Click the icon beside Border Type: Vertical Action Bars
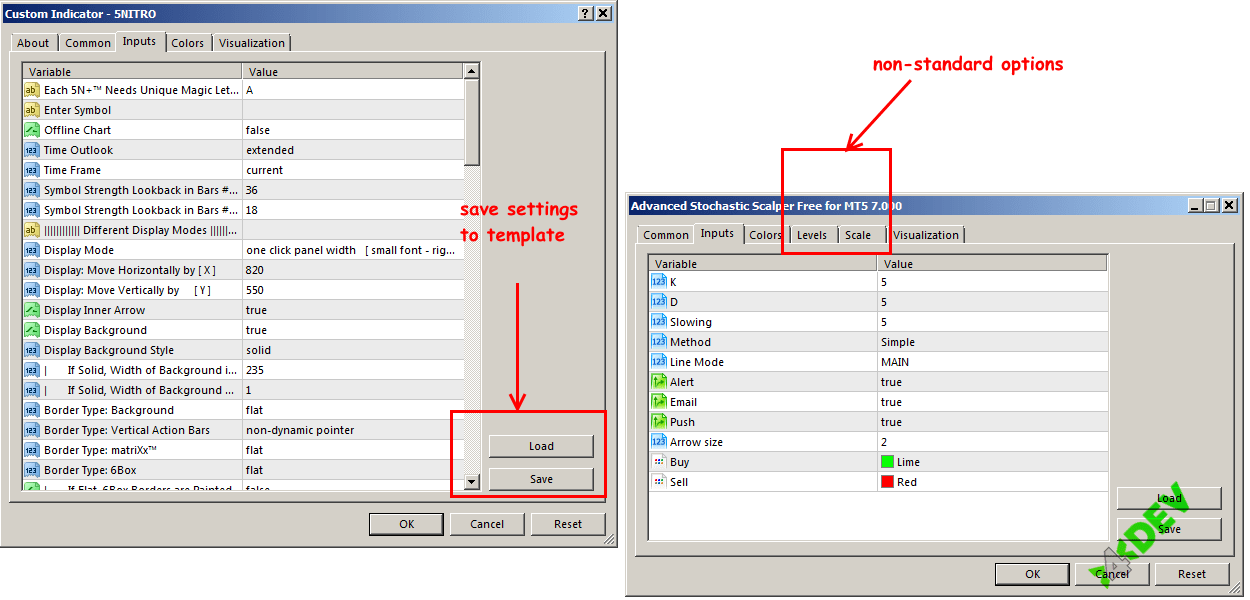 (x=31, y=430)
